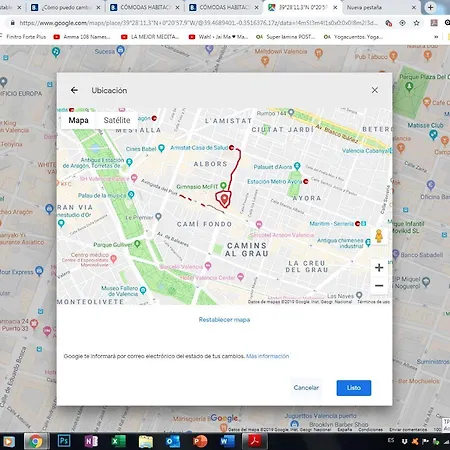Image resolution: width=450 pixels, height=450 pixels.
Task: Open the Términos de uso link on dialog map
Action: (x=373, y=302)
